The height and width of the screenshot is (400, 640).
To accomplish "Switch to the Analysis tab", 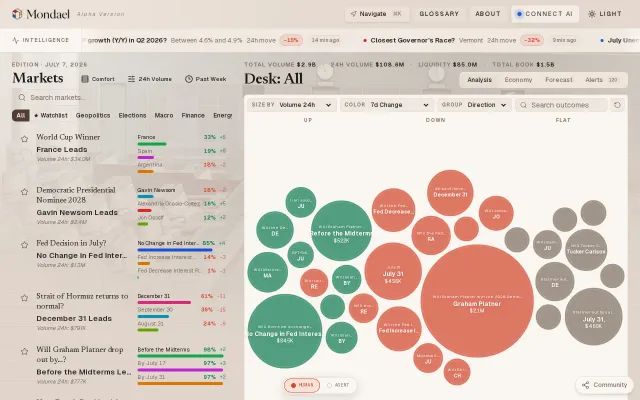I will coord(479,80).
